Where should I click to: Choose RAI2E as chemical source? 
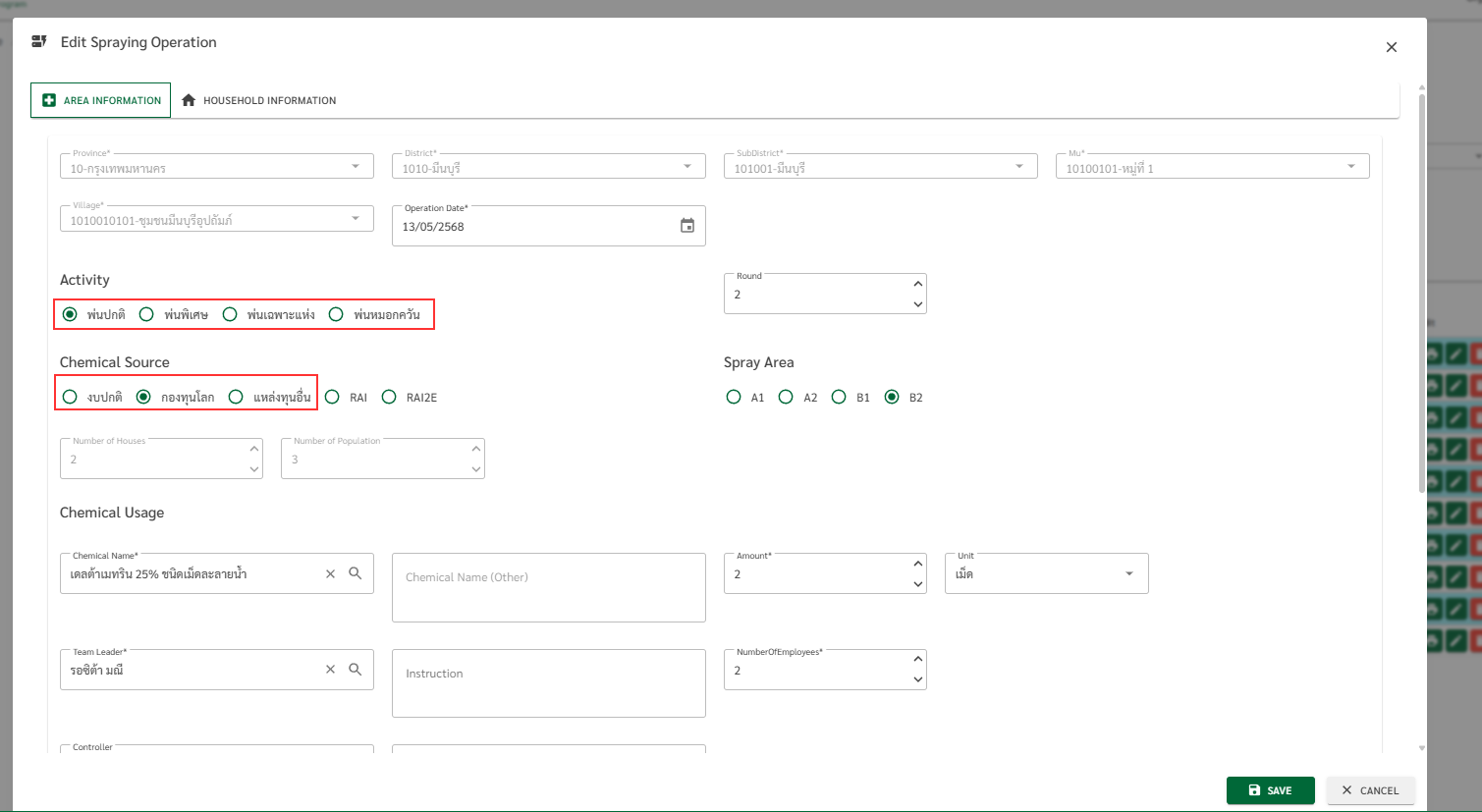389,397
